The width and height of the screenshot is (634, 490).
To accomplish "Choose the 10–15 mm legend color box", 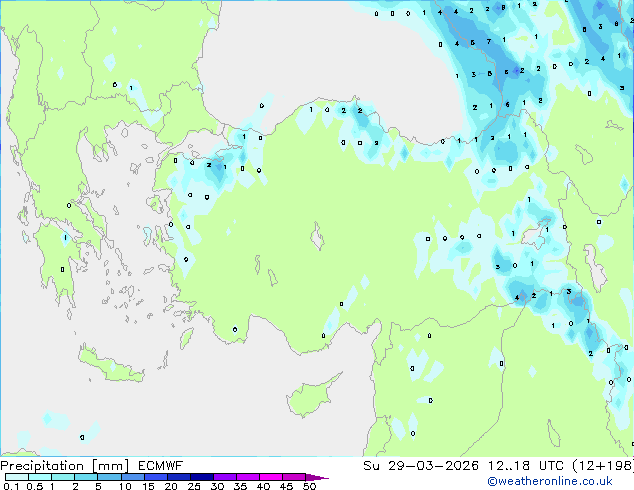I will click(x=132, y=477).
